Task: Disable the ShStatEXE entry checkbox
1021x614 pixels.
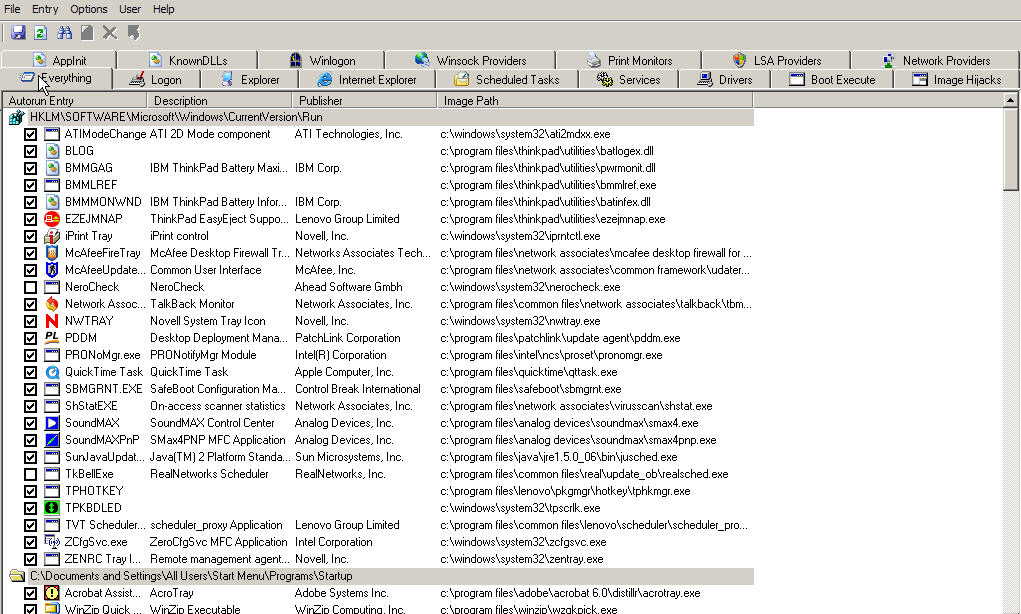Action: (x=30, y=406)
